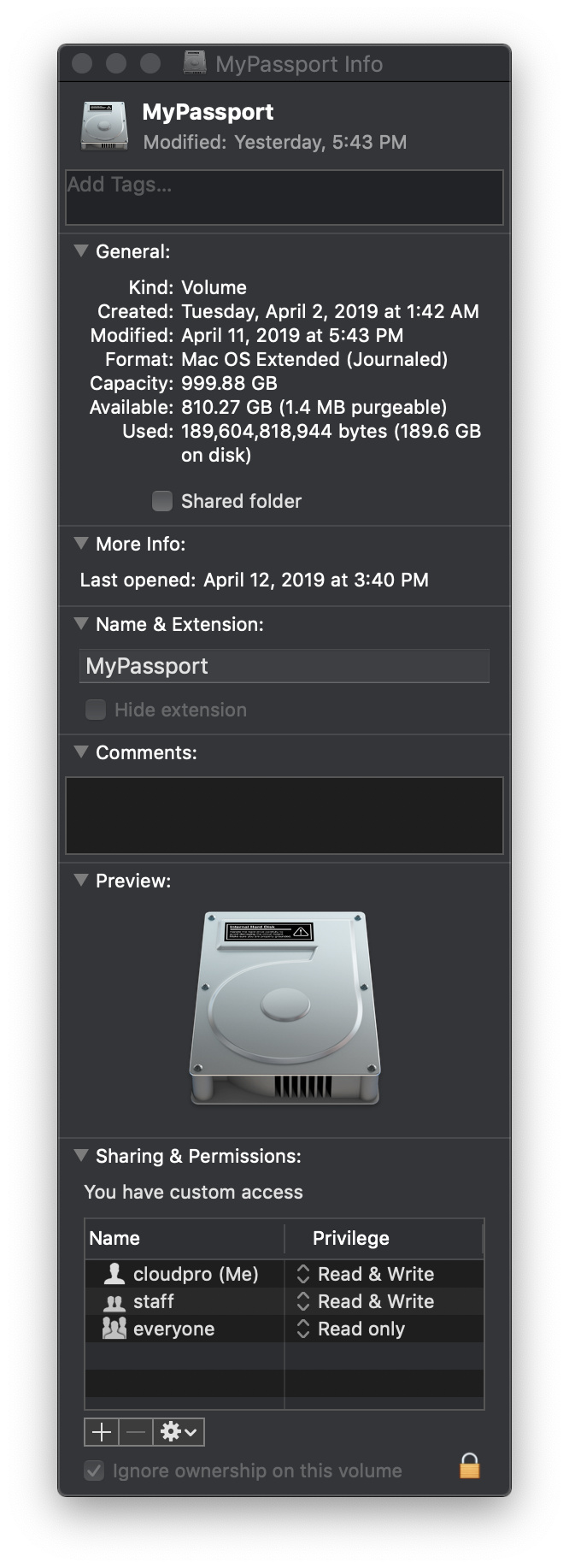The width and height of the screenshot is (569, 1568).
Task: Click the large hard drive preview image
Action: [x=284, y=1008]
